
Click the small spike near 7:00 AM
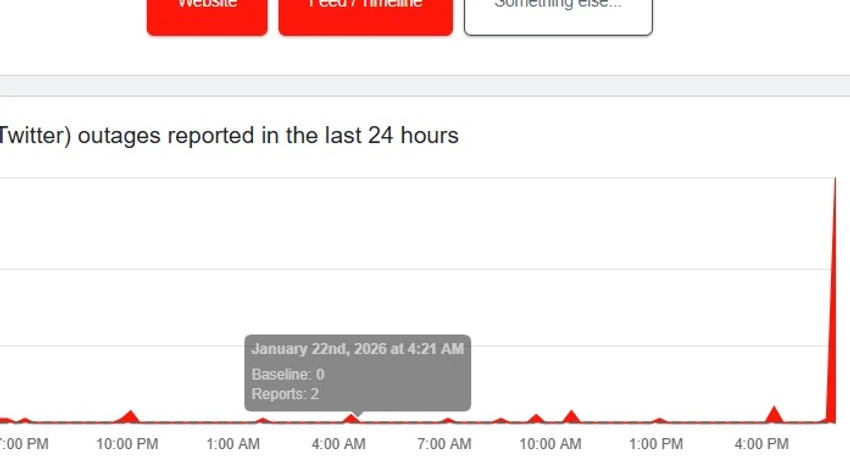[449, 419]
